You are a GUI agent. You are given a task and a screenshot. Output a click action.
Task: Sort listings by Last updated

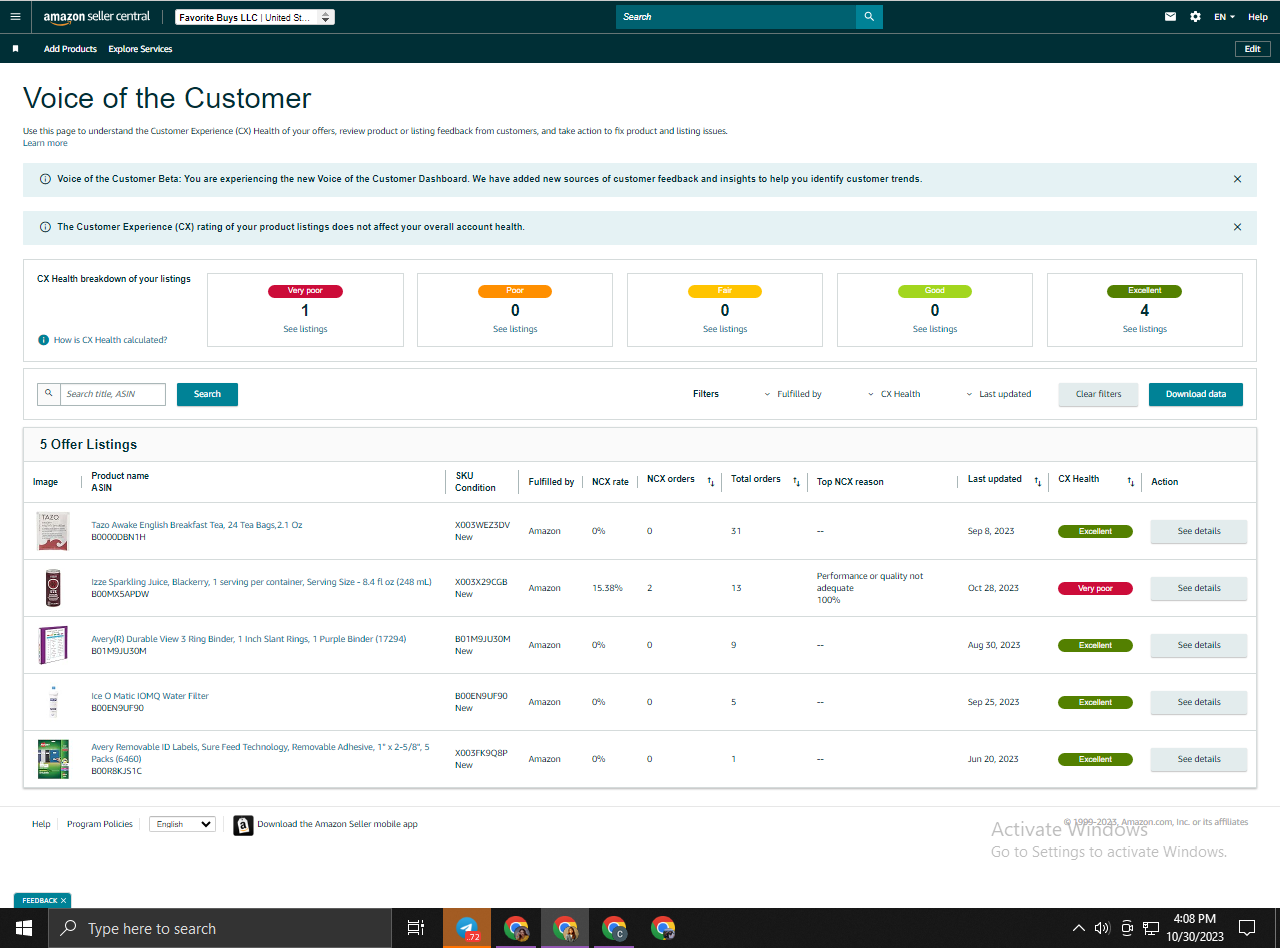[x=1038, y=482]
